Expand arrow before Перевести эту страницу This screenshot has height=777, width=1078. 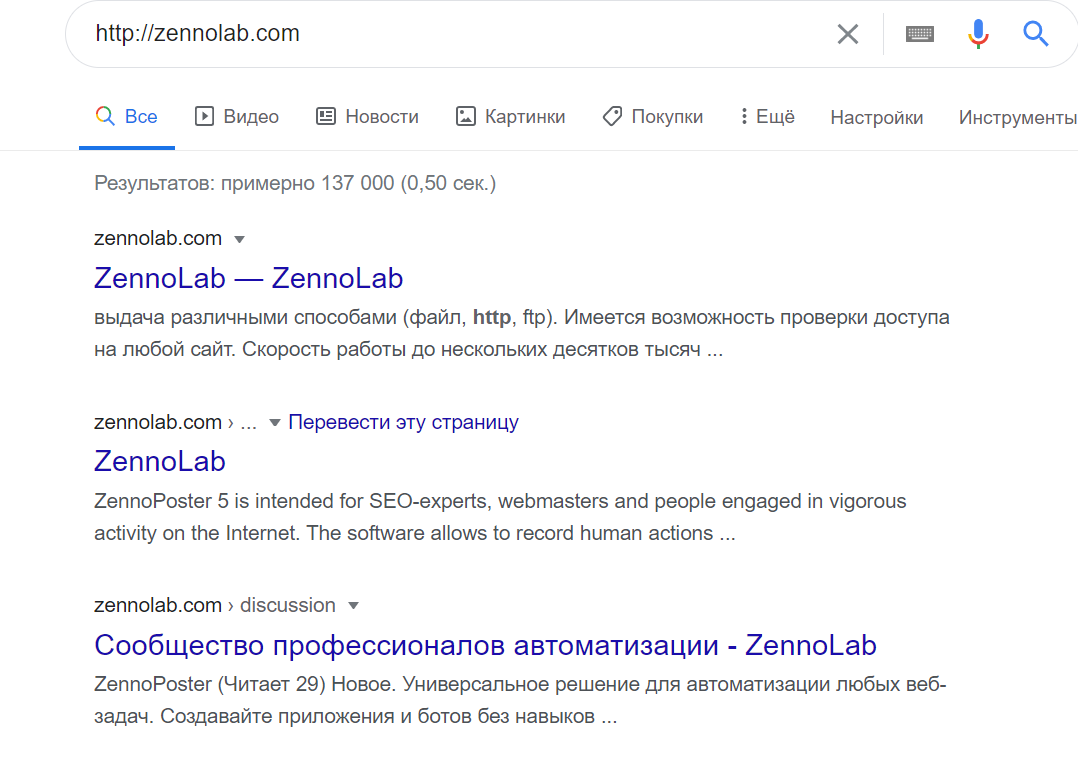click(274, 422)
